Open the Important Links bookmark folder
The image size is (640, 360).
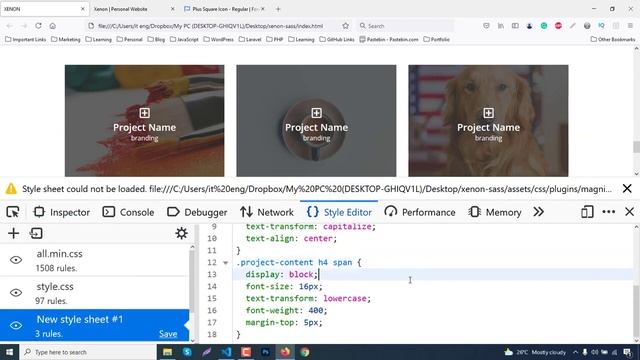[26, 40]
